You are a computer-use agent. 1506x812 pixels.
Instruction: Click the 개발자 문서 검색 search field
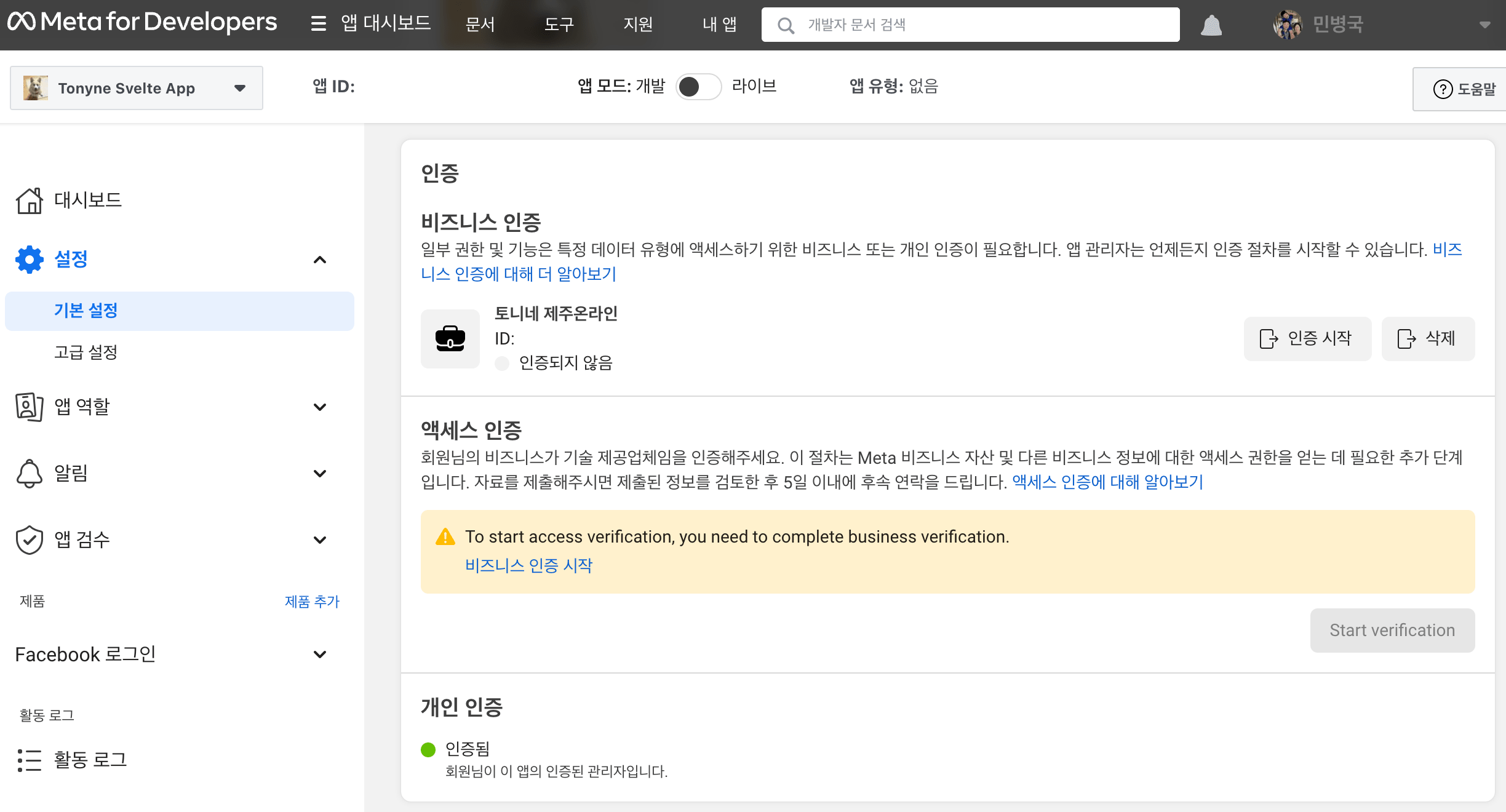[970, 25]
